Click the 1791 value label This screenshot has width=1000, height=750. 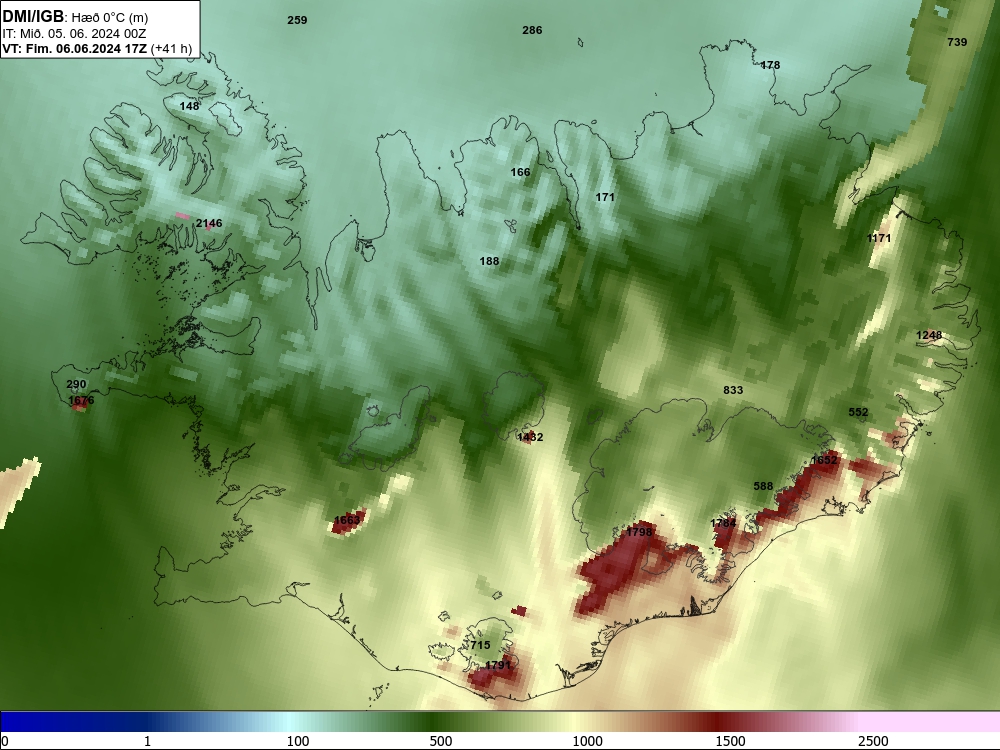[x=498, y=665]
